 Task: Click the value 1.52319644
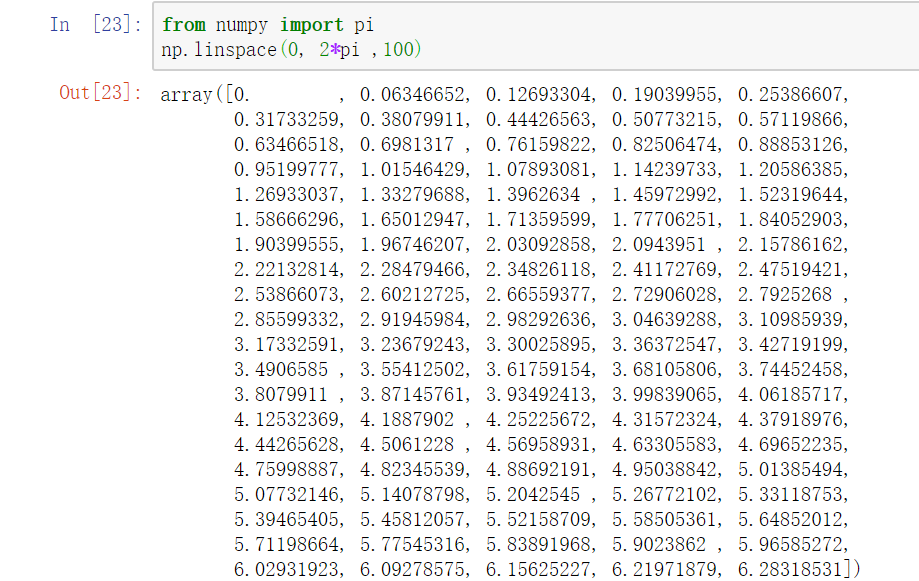pos(789,195)
